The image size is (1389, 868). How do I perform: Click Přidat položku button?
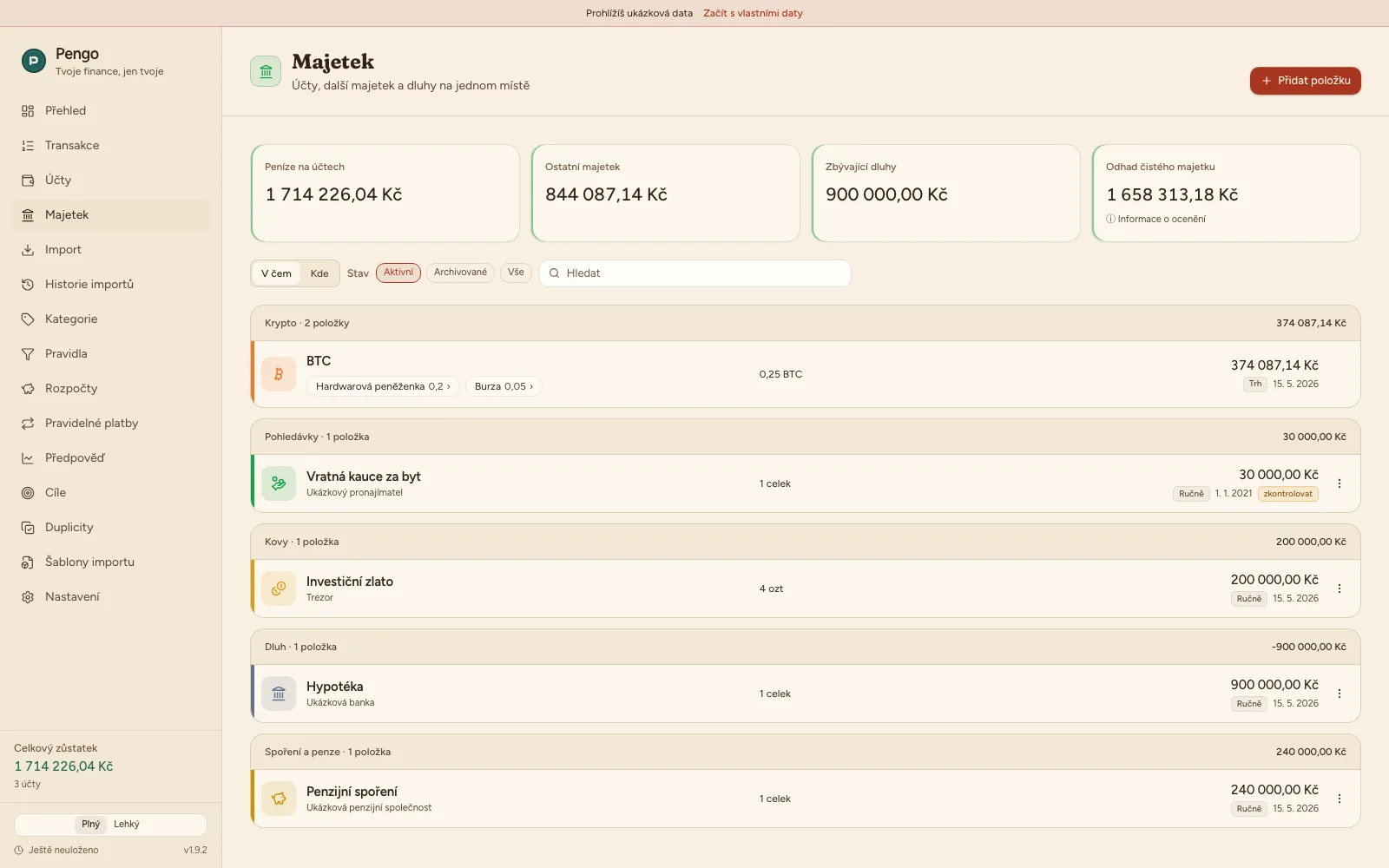1306,81
